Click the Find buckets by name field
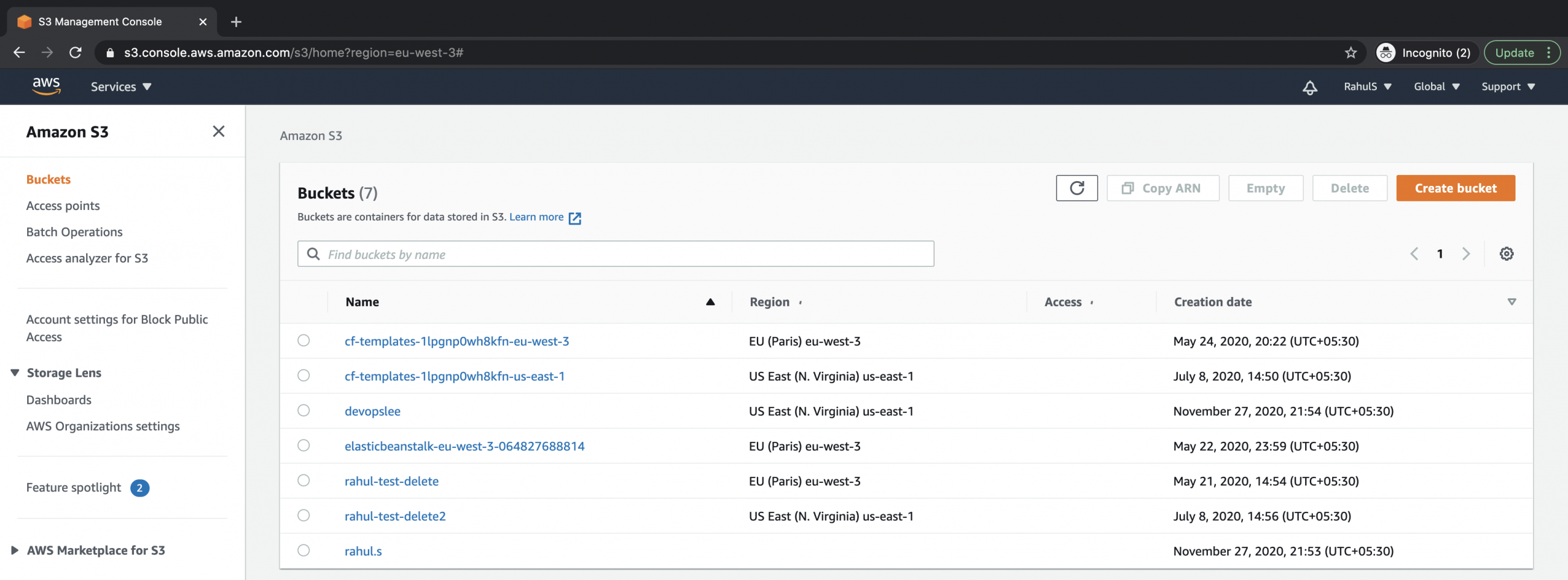Image resolution: width=1568 pixels, height=580 pixels. (615, 253)
